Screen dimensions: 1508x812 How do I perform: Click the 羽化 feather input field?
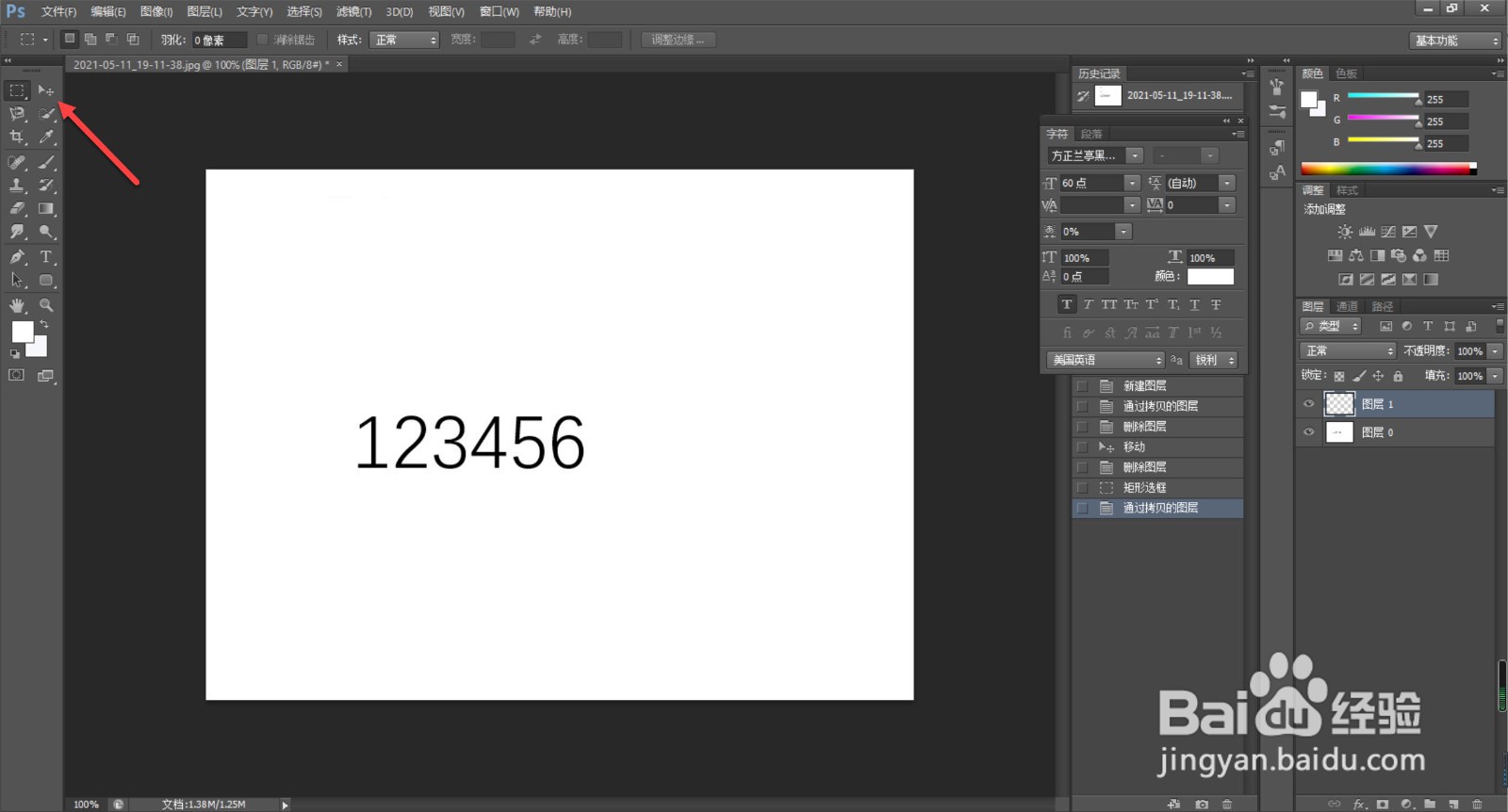coord(219,40)
